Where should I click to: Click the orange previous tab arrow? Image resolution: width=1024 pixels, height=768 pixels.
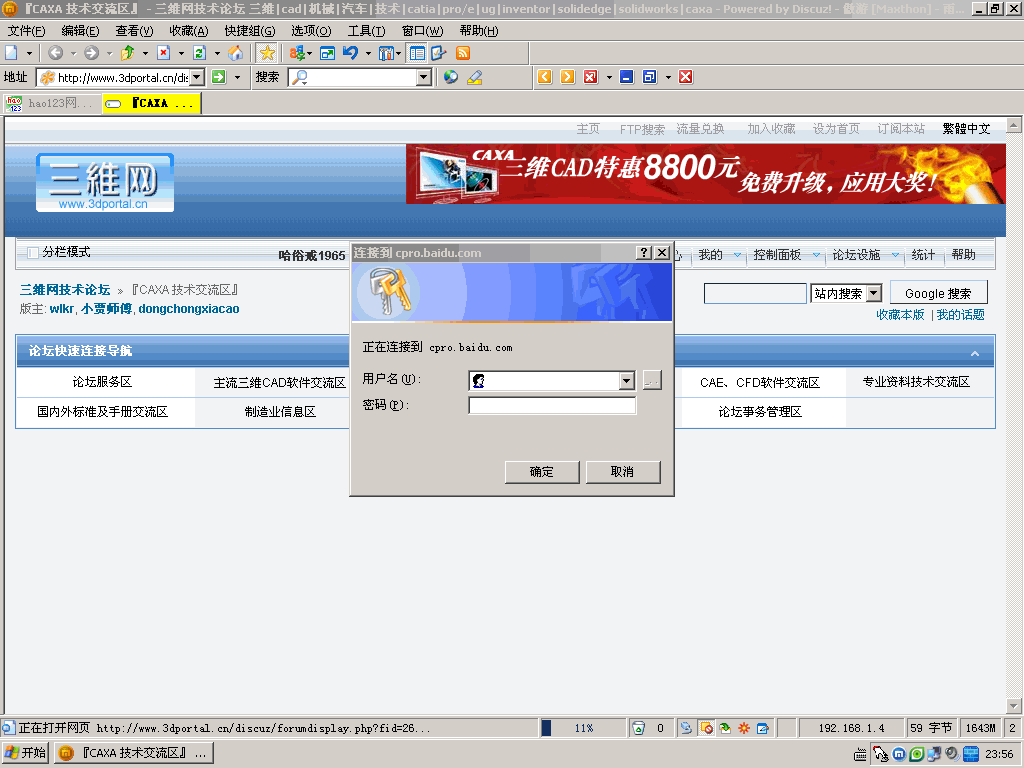[x=545, y=77]
